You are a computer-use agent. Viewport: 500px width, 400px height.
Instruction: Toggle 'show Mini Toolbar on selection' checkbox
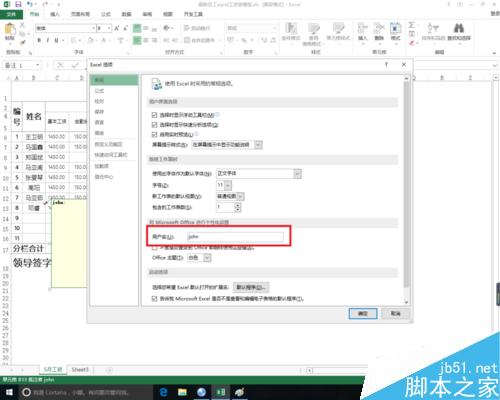(x=154, y=115)
